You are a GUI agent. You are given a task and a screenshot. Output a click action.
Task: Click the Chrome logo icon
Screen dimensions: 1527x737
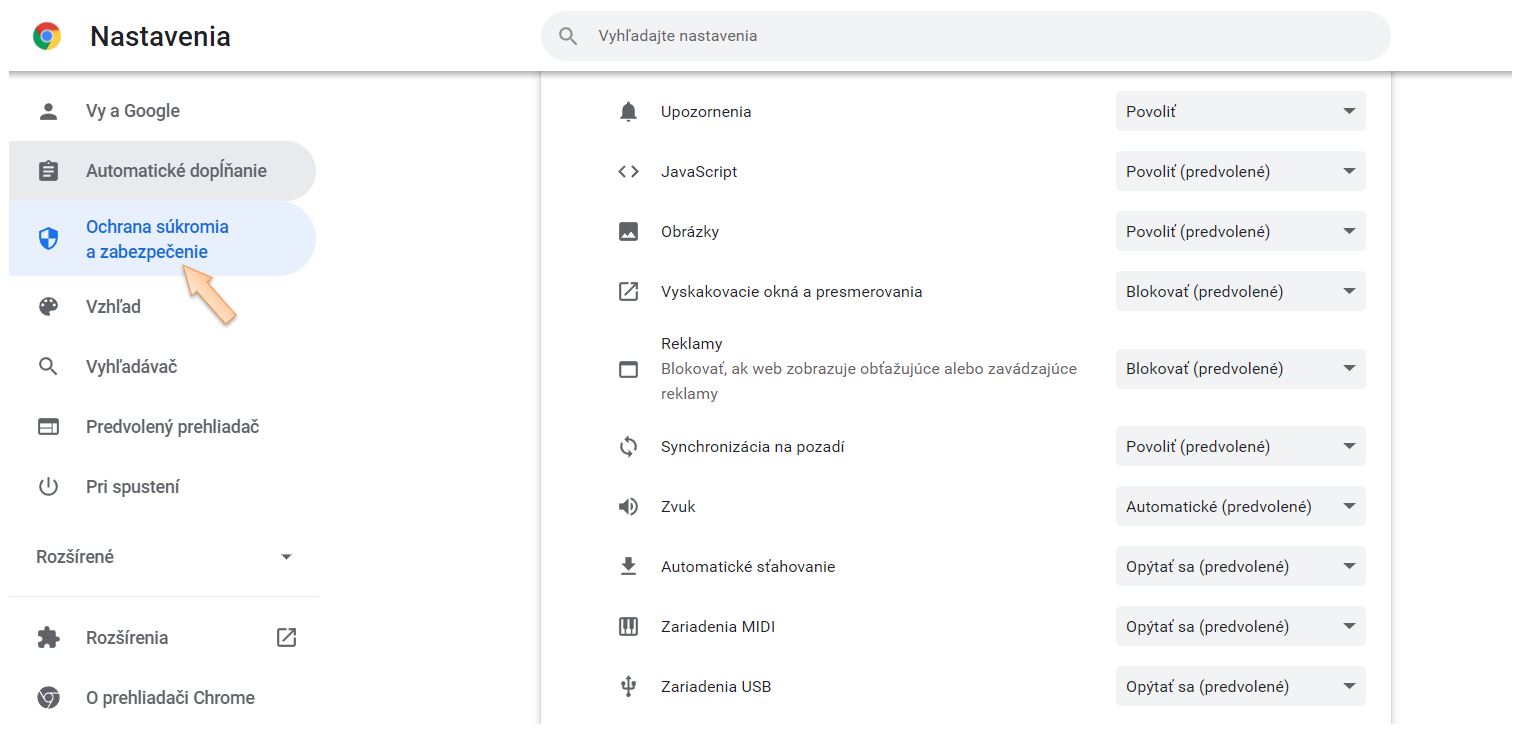(x=47, y=37)
